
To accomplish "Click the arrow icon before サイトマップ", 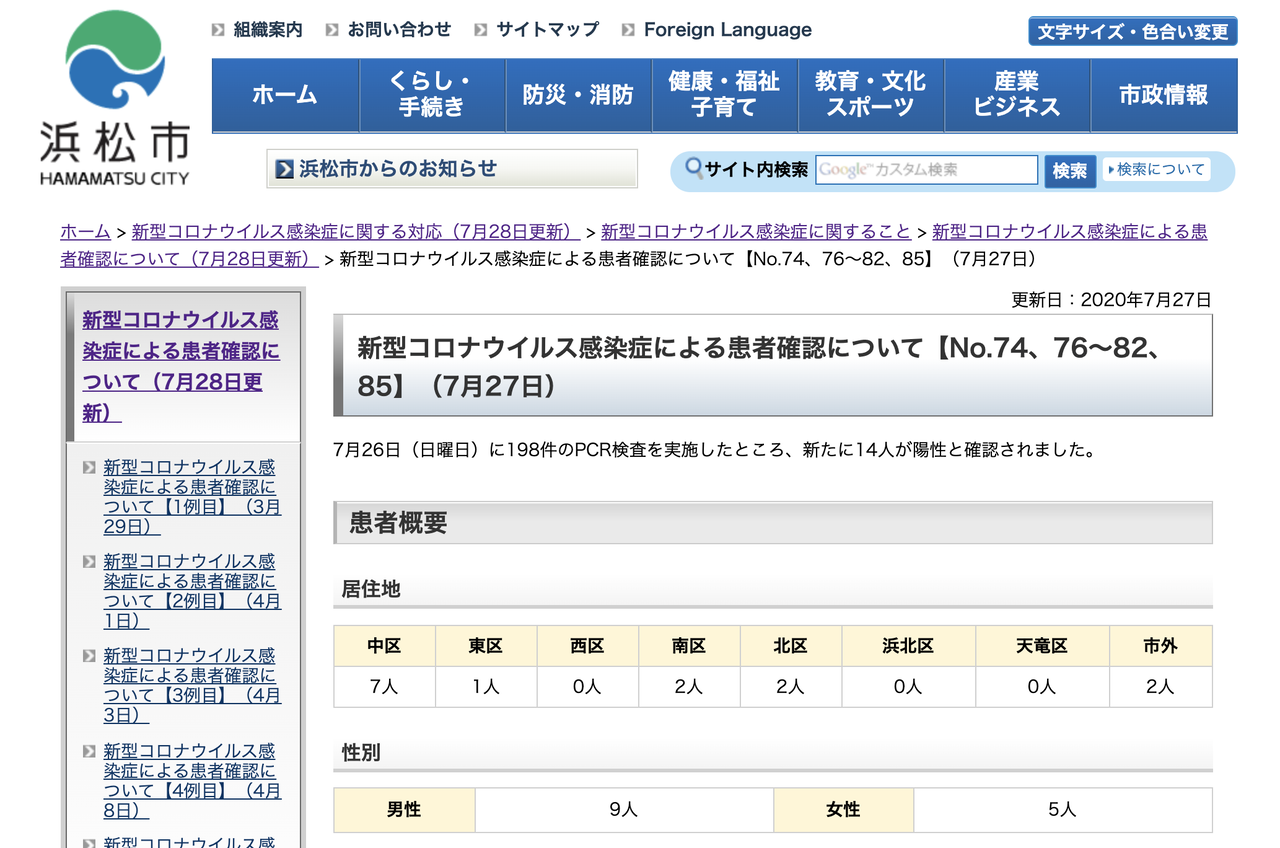I will (x=481, y=30).
